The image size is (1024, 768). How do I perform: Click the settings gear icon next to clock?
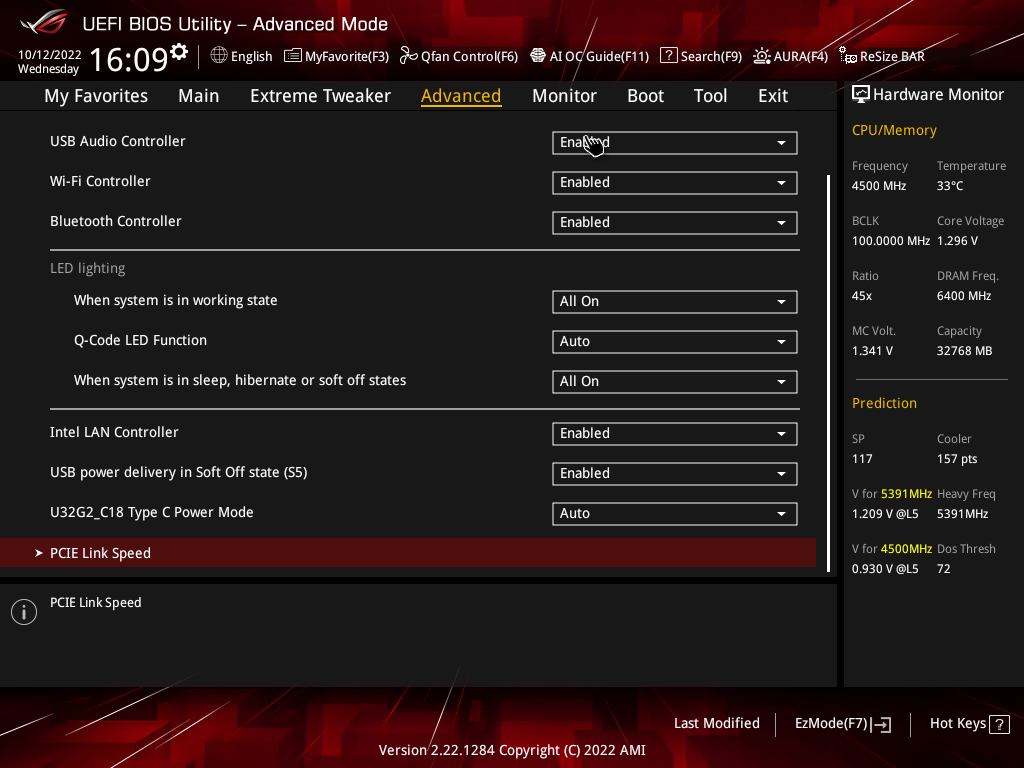tap(178, 52)
